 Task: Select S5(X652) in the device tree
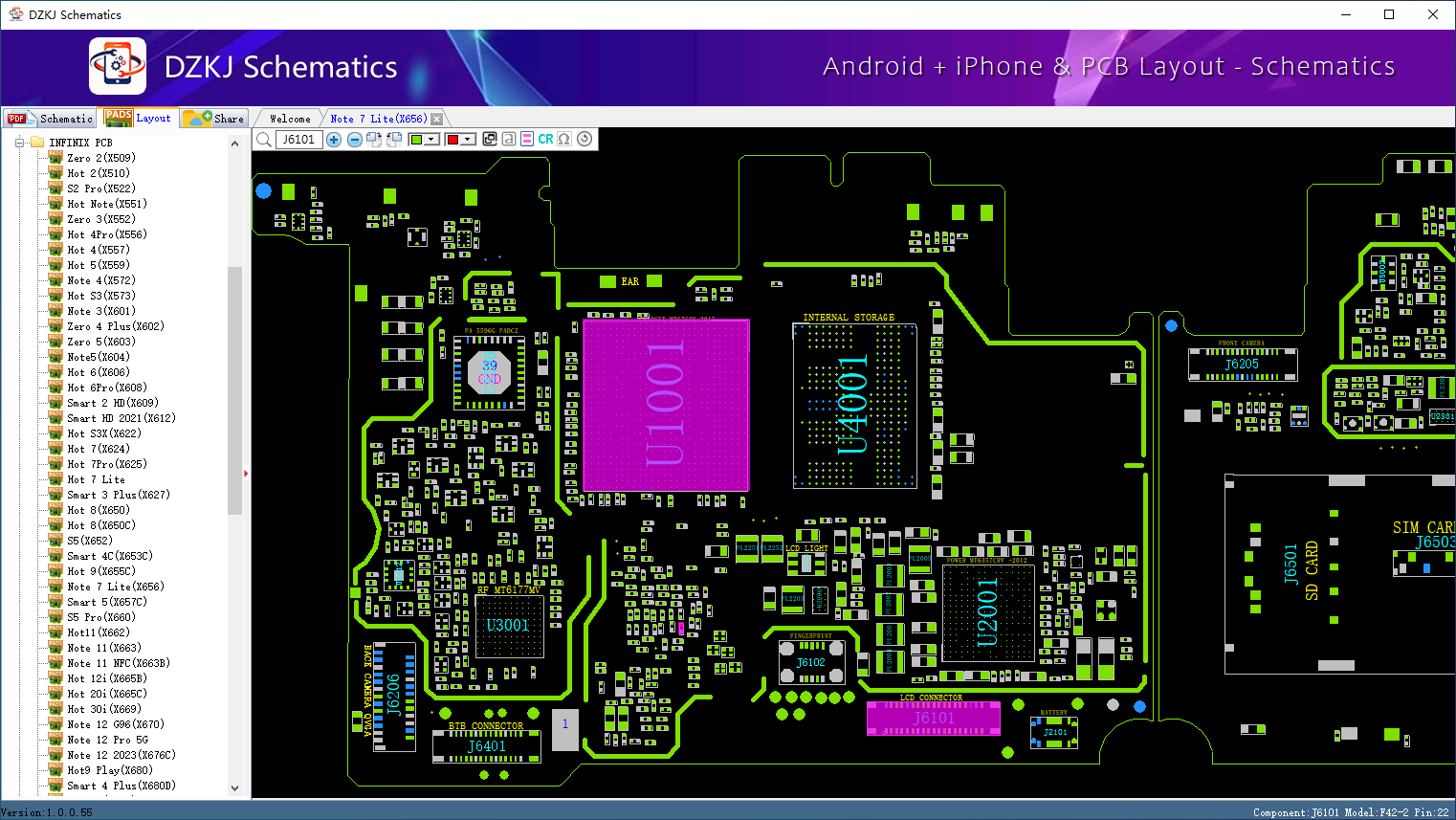90,541
